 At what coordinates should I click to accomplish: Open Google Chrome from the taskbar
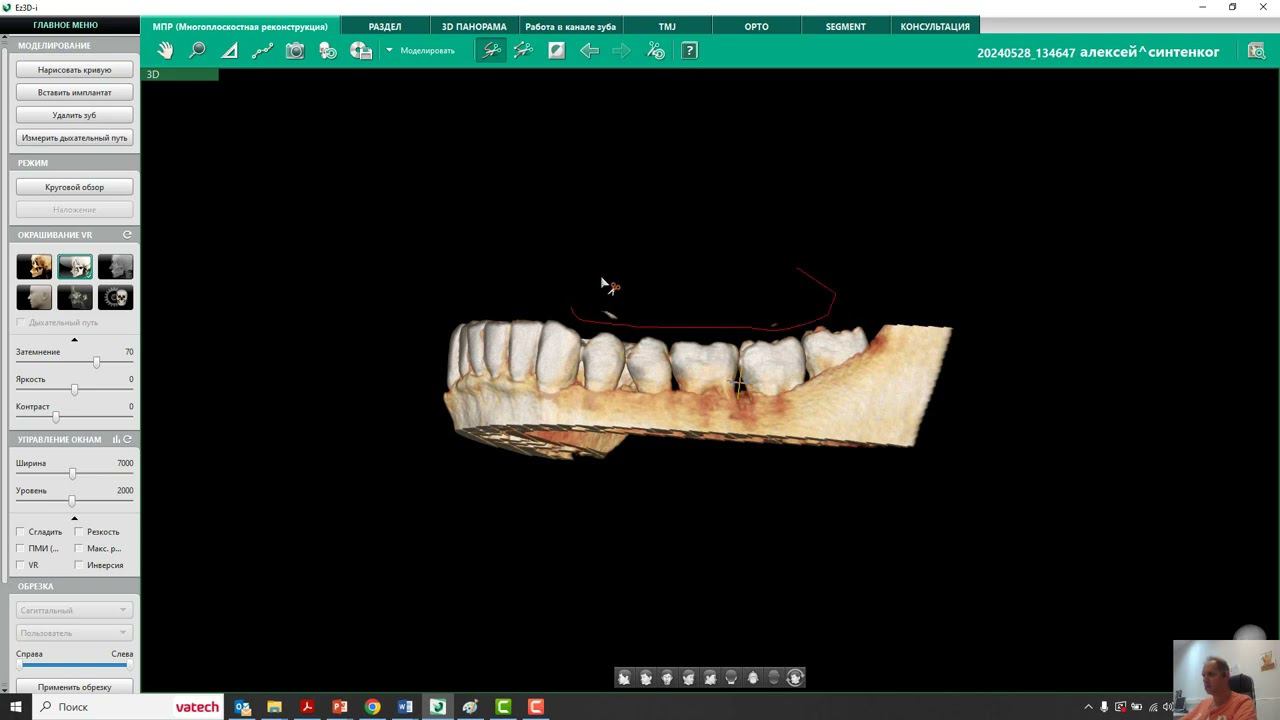click(372, 707)
